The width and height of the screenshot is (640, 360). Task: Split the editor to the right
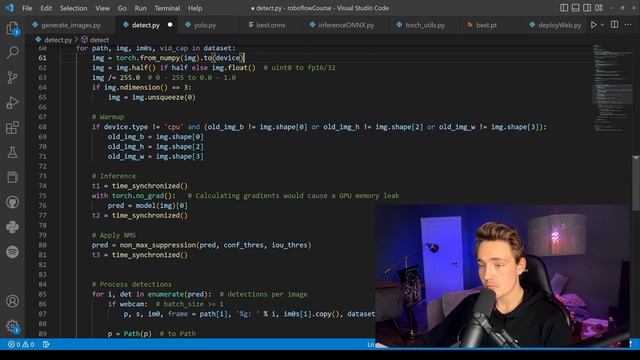click(614, 25)
